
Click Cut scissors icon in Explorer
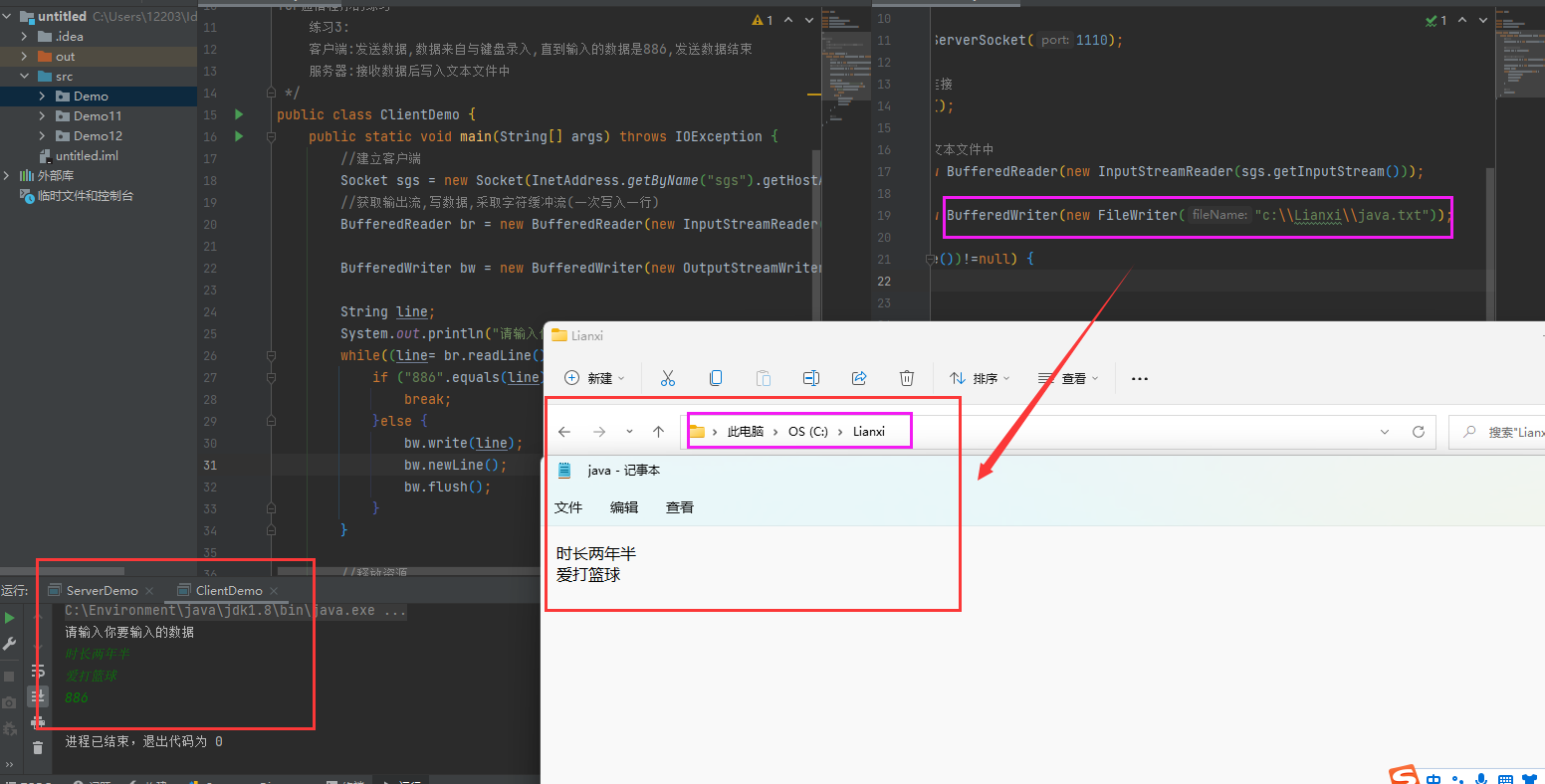click(668, 378)
